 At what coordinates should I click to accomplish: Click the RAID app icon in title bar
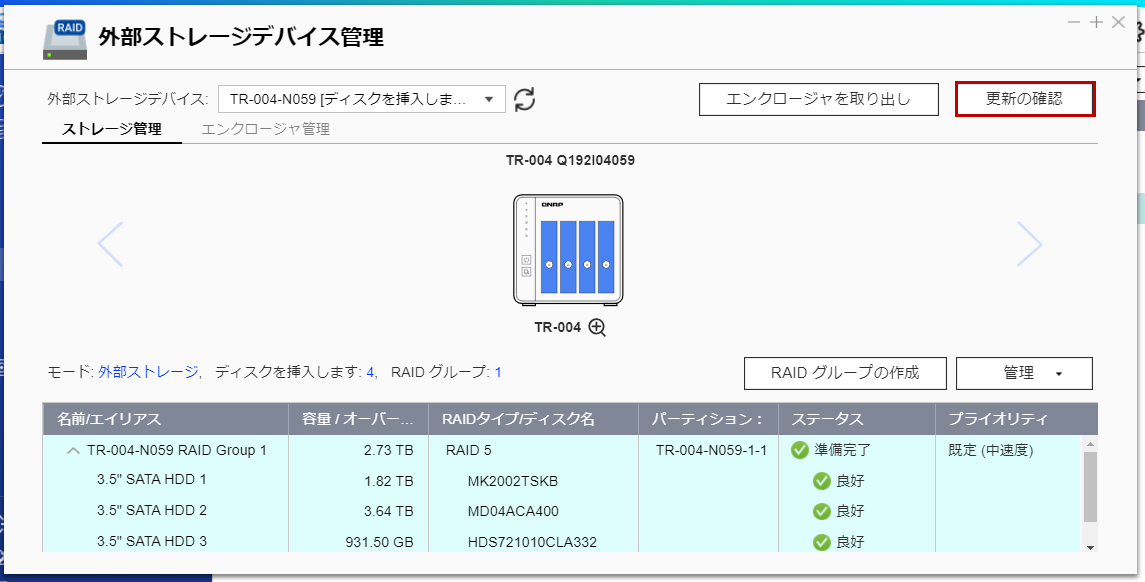pos(65,39)
